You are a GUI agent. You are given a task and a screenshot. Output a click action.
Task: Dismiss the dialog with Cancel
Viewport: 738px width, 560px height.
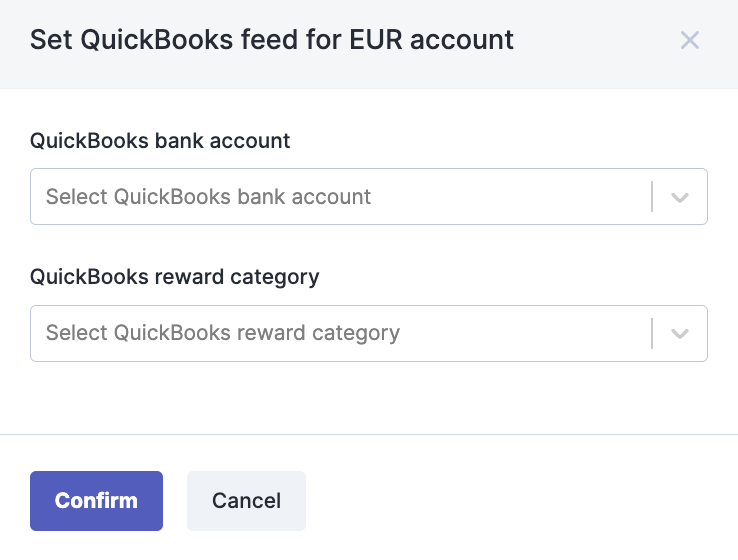246,501
